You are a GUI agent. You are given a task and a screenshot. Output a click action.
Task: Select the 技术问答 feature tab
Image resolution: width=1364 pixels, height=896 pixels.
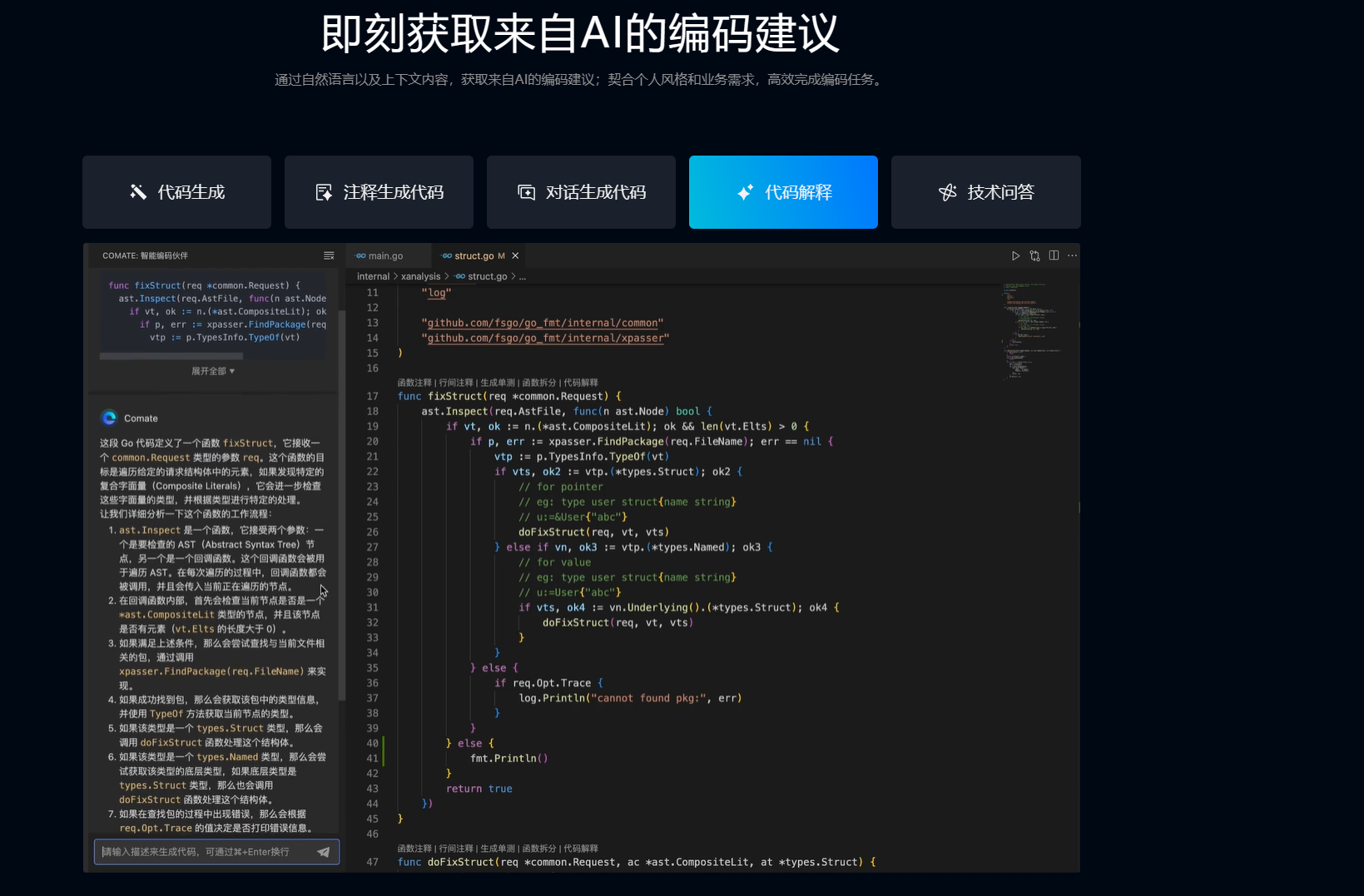point(986,192)
